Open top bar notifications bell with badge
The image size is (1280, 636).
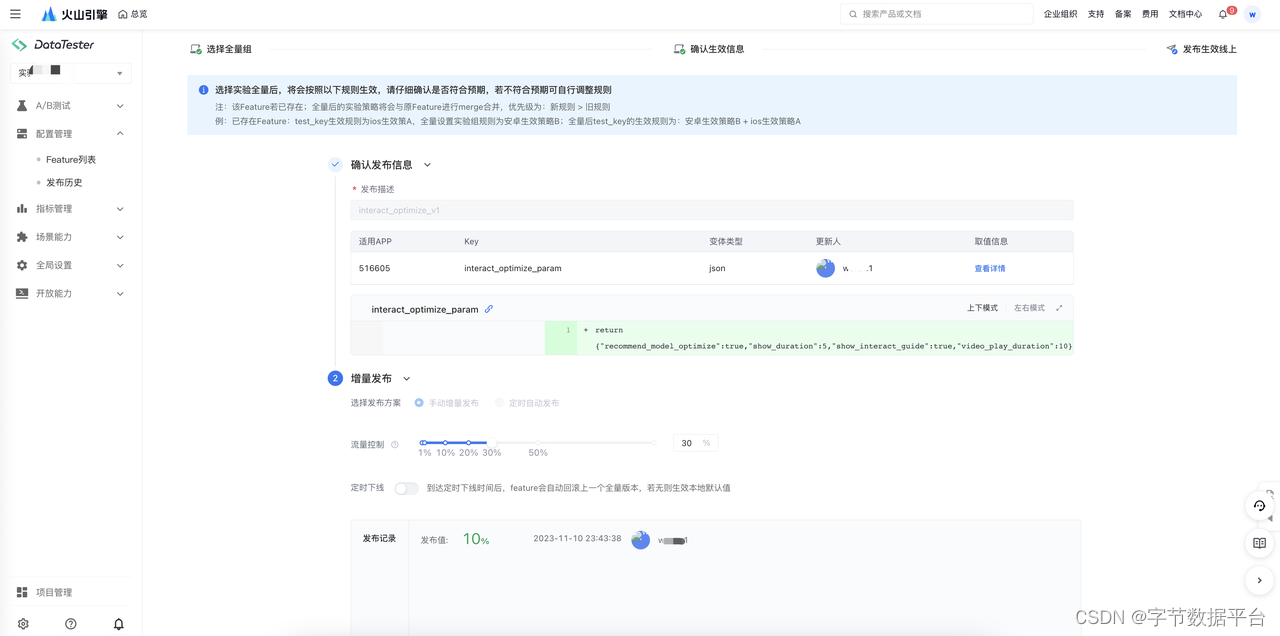tap(1224, 14)
